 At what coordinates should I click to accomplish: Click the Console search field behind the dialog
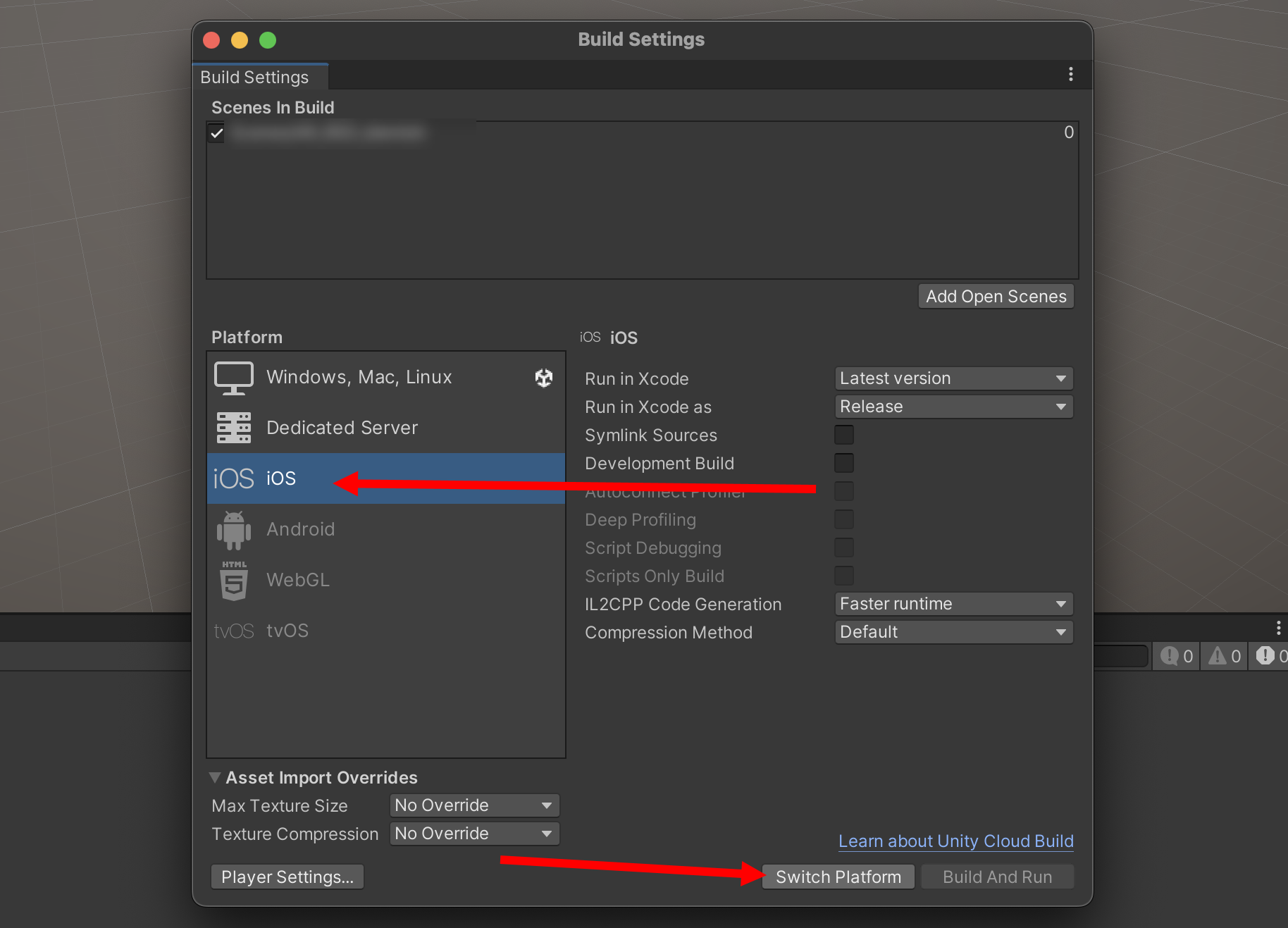[x=1121, y=656]
